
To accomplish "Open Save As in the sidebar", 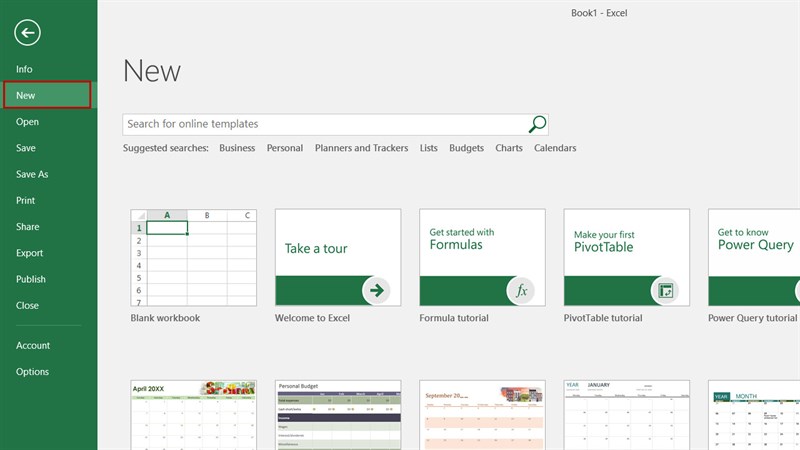I will pos(32,174).
